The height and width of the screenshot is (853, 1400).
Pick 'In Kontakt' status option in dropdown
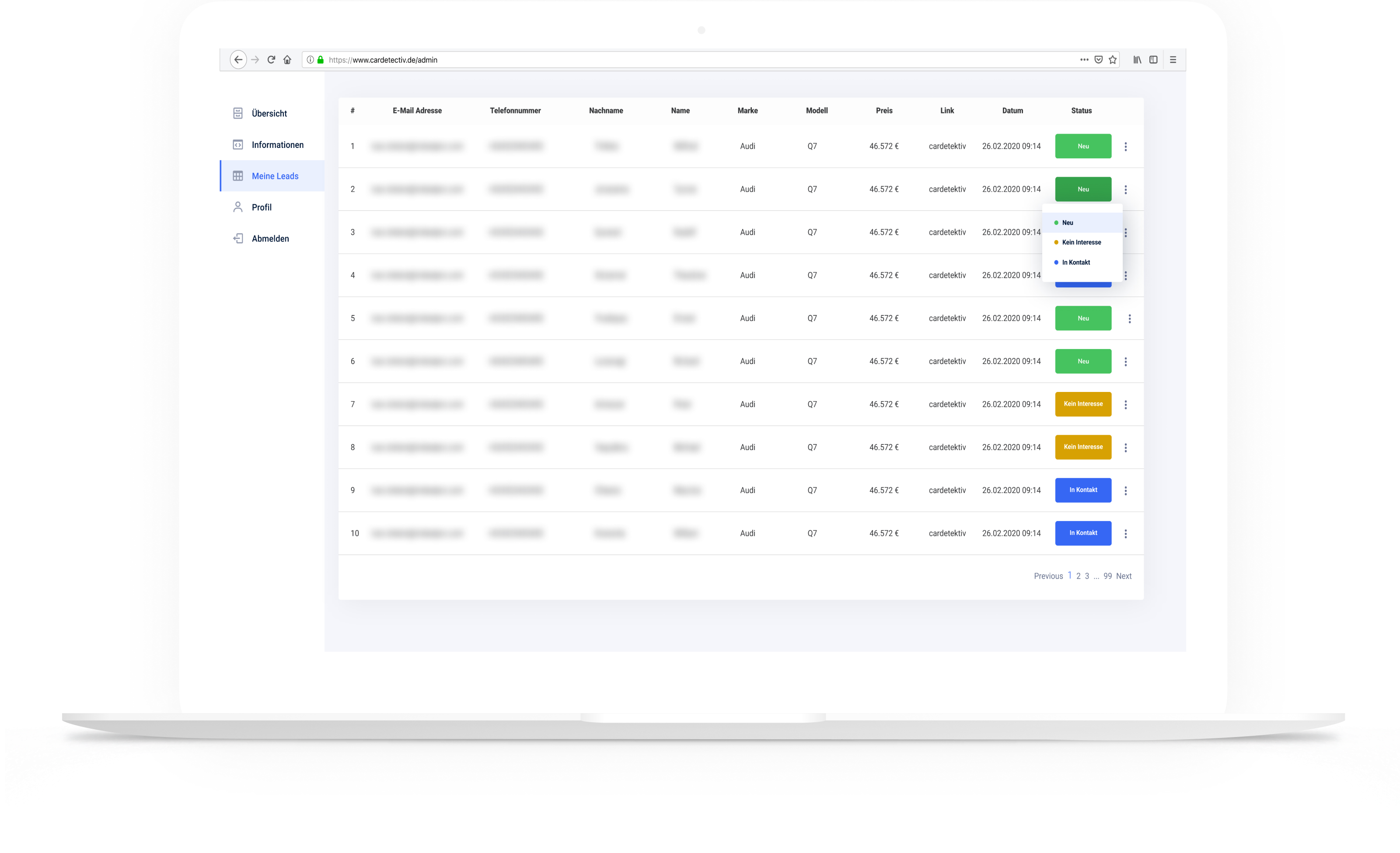pyautogui.click(x=1075, y=262)
